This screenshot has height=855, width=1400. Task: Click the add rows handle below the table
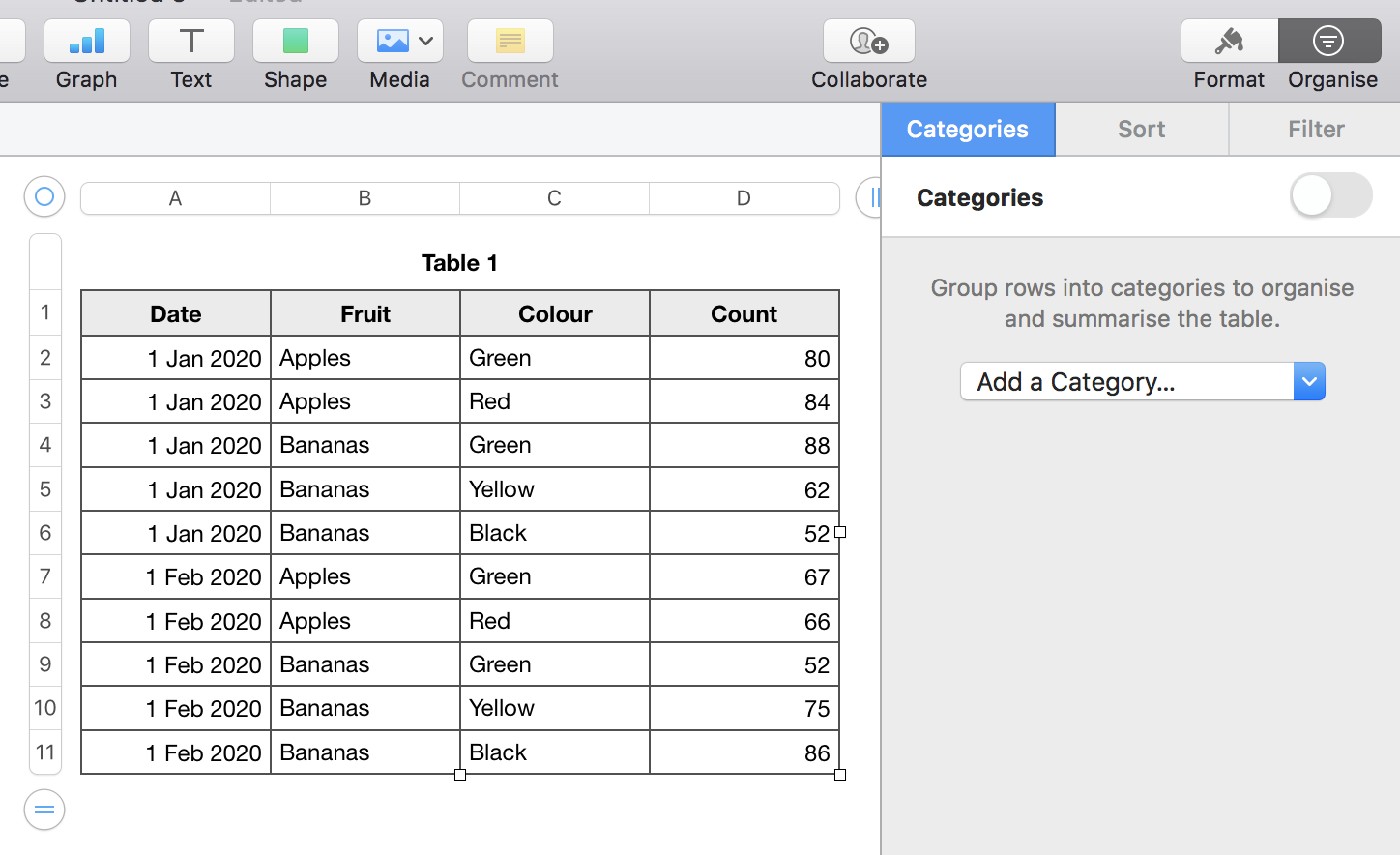[x=44, y=811]
